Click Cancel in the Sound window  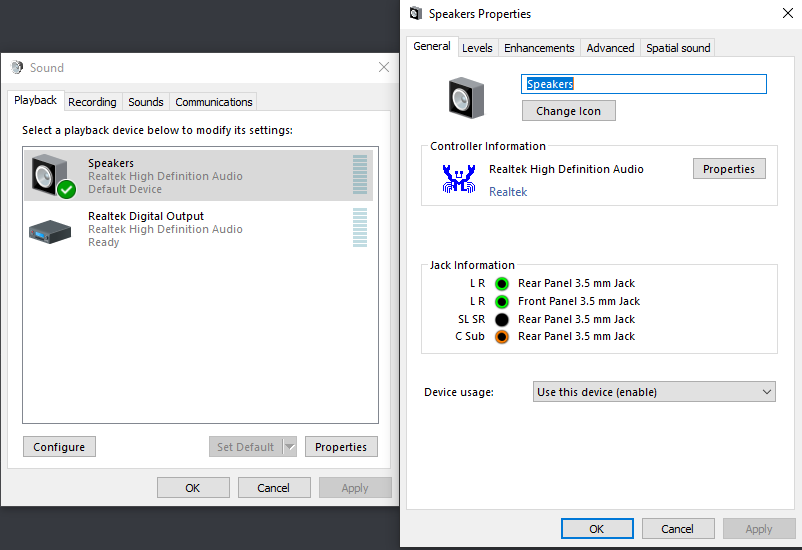(274, 488)
